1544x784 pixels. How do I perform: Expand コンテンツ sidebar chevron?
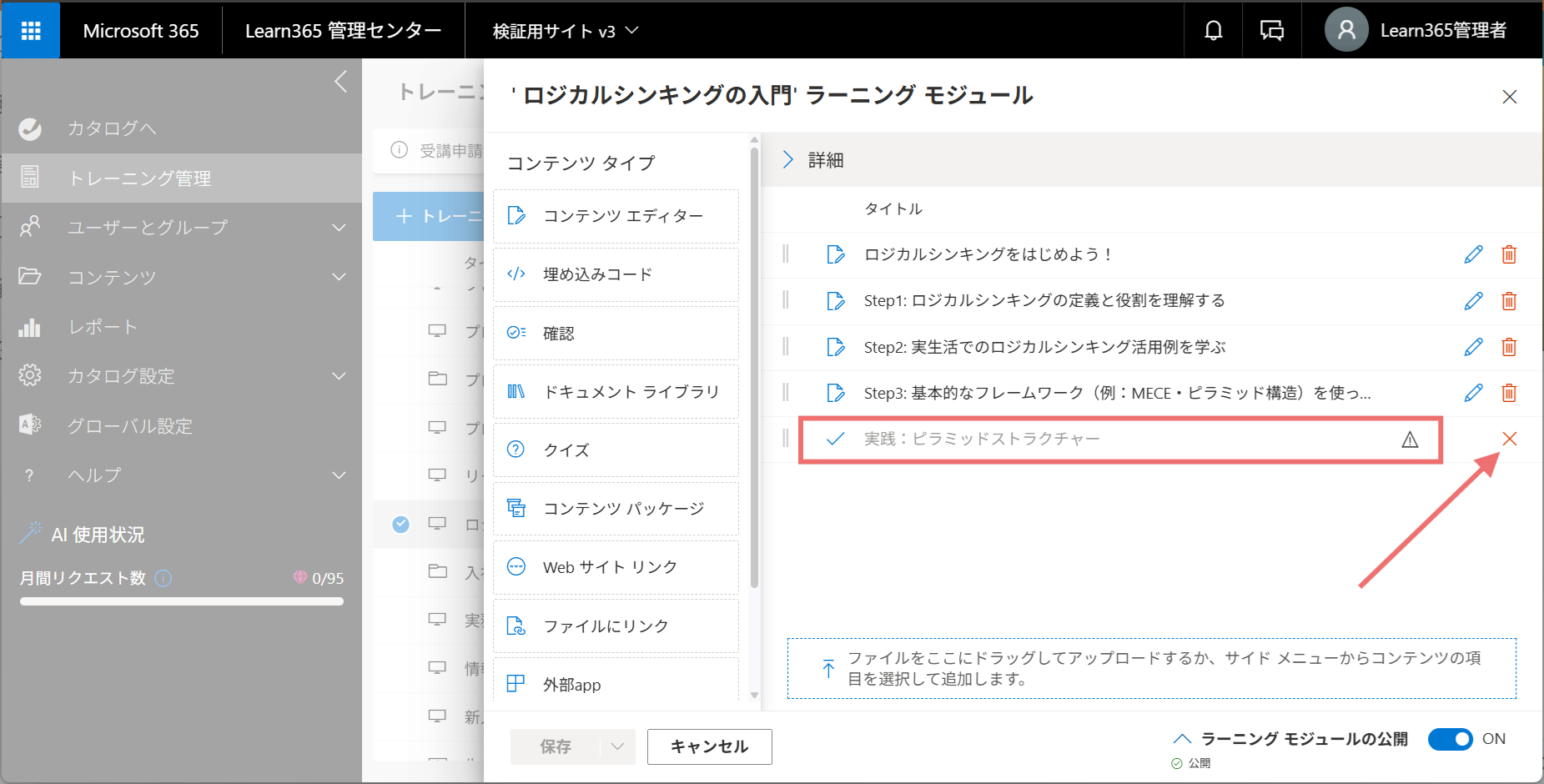[339, 277]
